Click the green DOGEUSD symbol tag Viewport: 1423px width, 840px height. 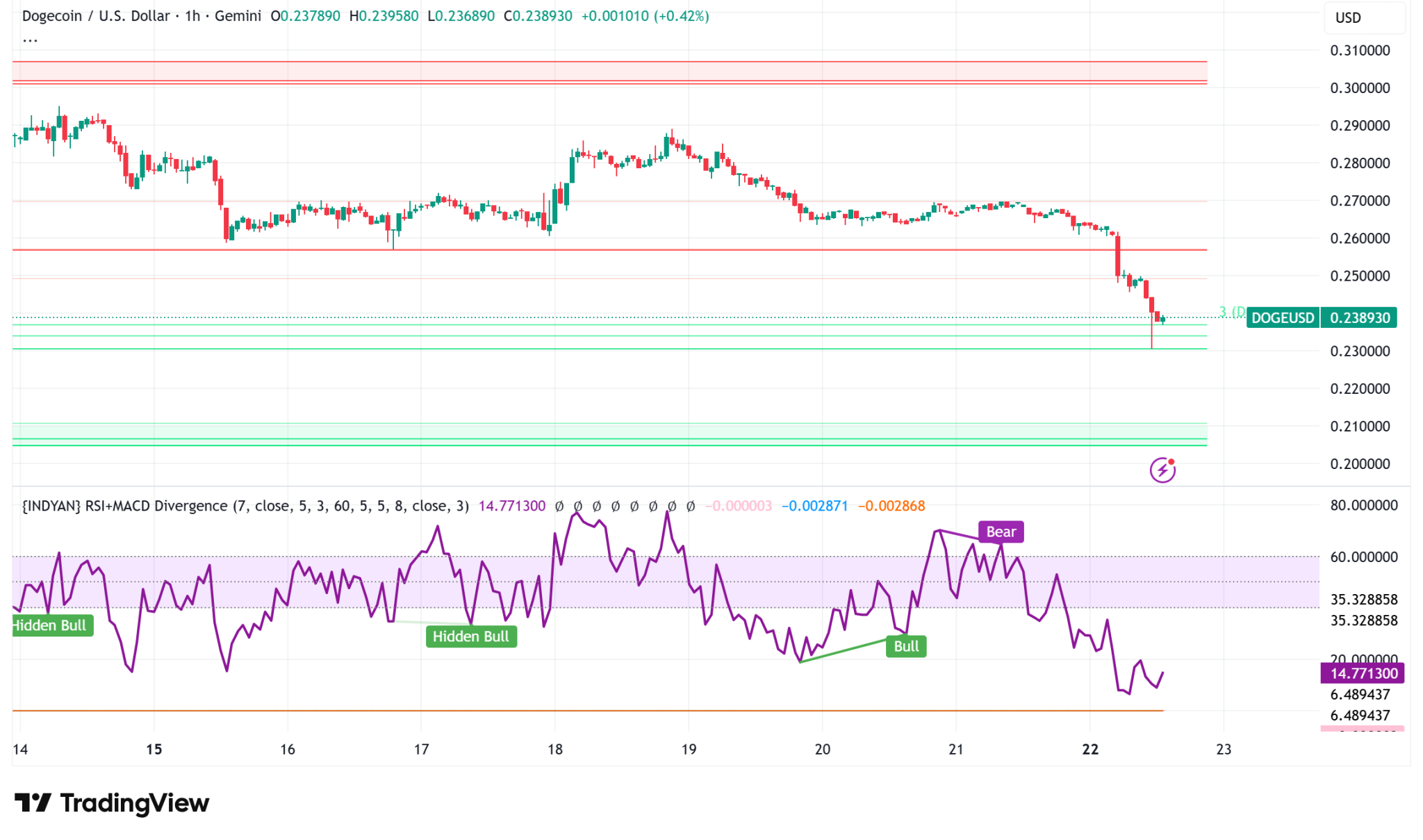1283,318
